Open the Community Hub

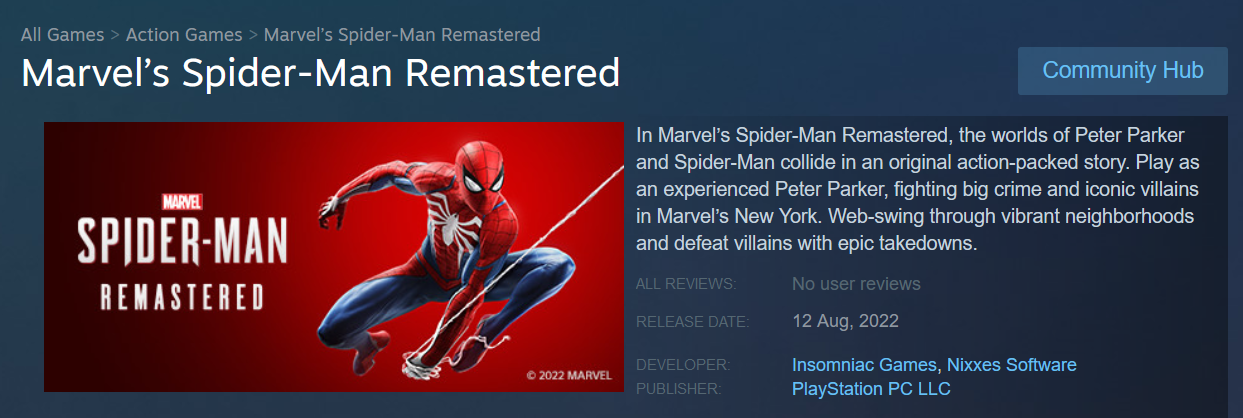coord(1122,71)
